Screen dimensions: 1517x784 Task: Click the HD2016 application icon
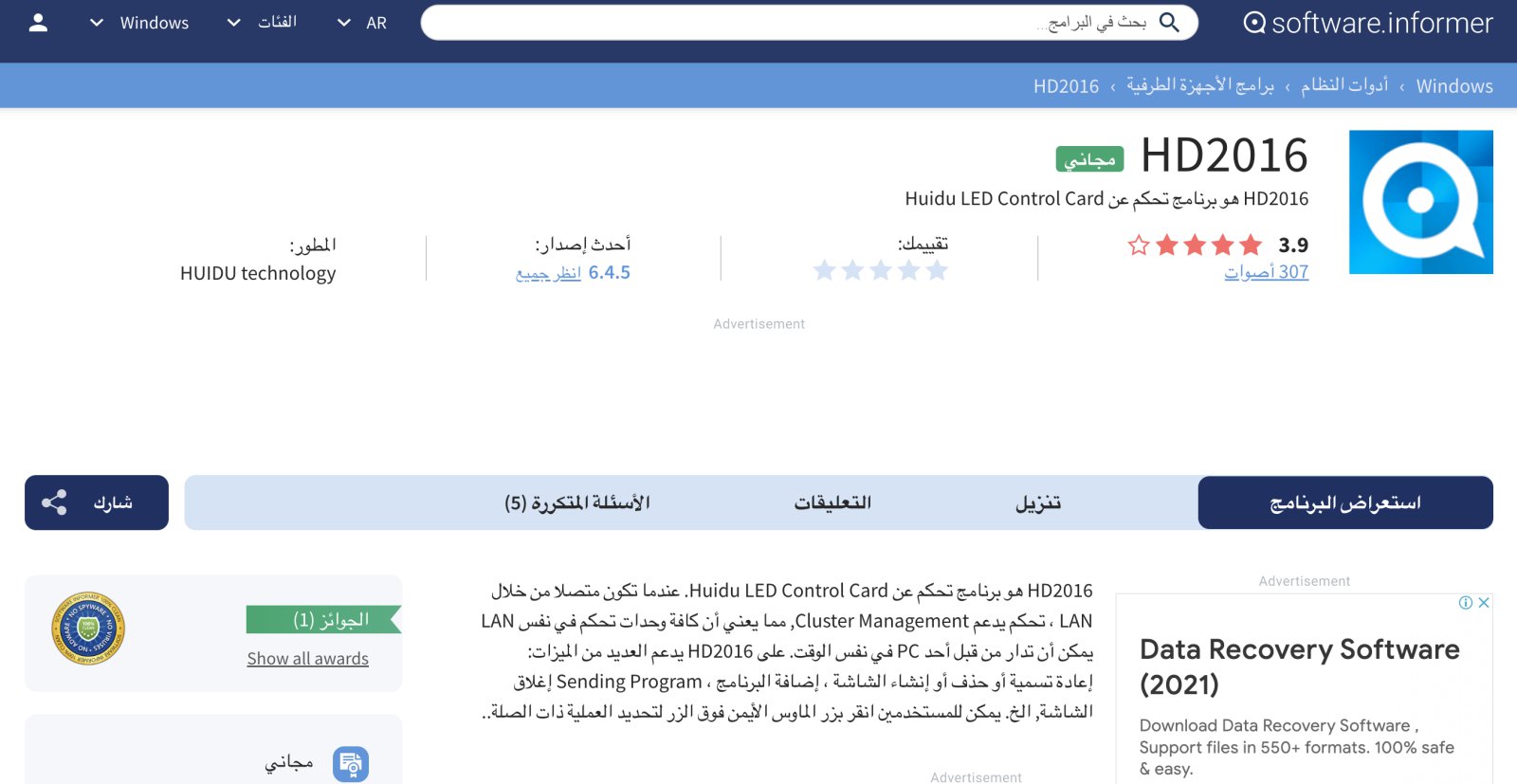1420,202
